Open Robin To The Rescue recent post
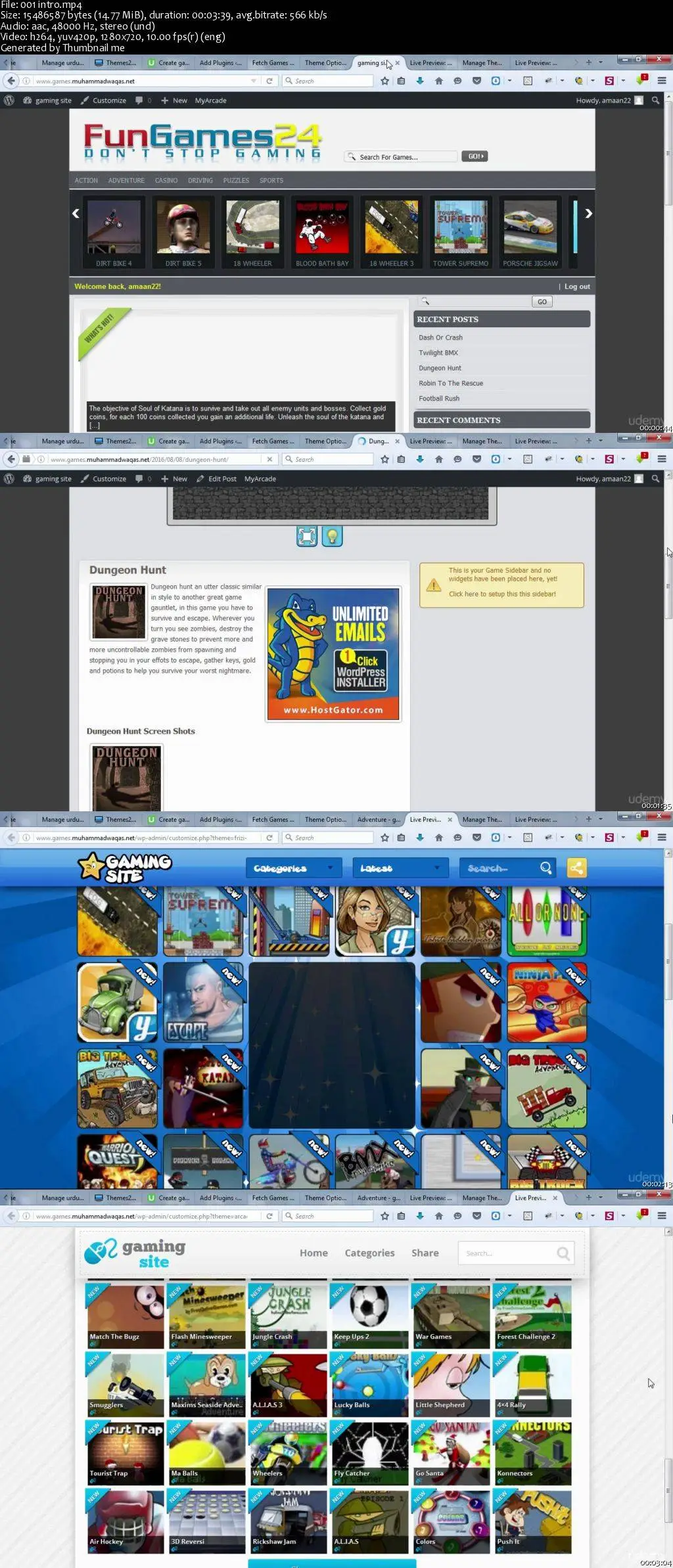Screen dimensions: 673x1568 pyautogui.click(x=451, y=383)
